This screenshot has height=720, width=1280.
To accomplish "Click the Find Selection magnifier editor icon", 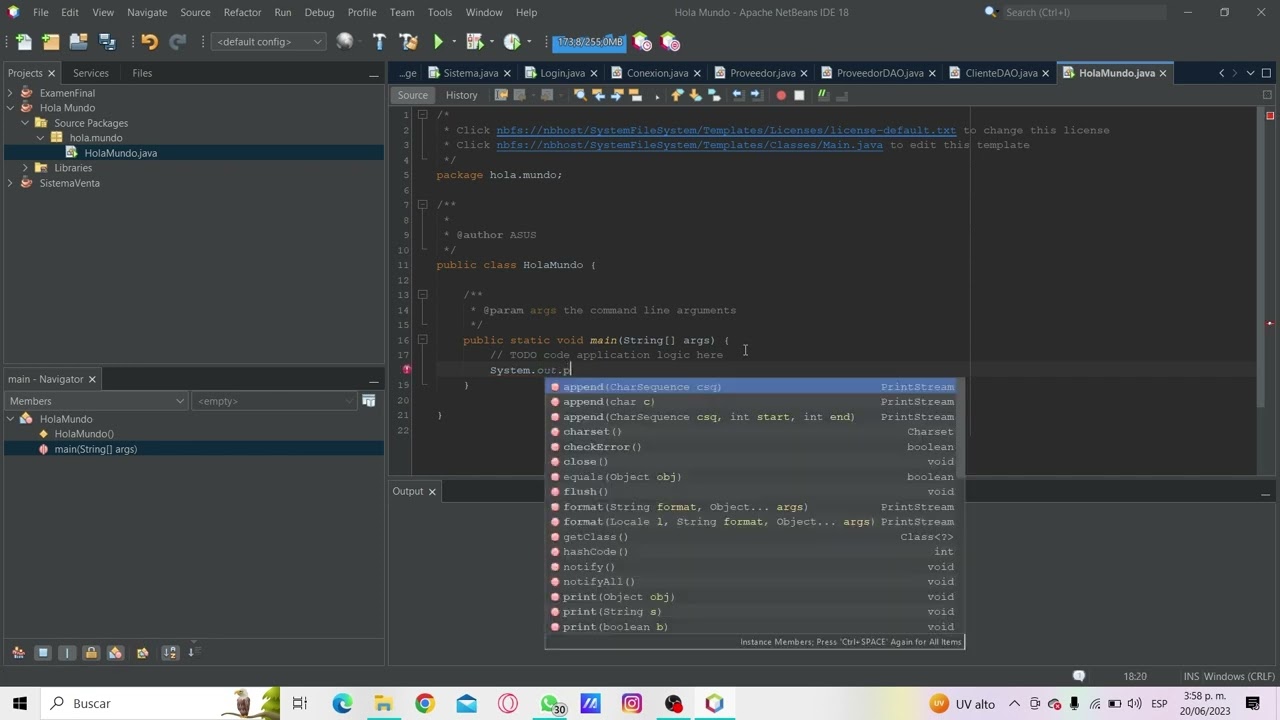I will click(580, 95).
